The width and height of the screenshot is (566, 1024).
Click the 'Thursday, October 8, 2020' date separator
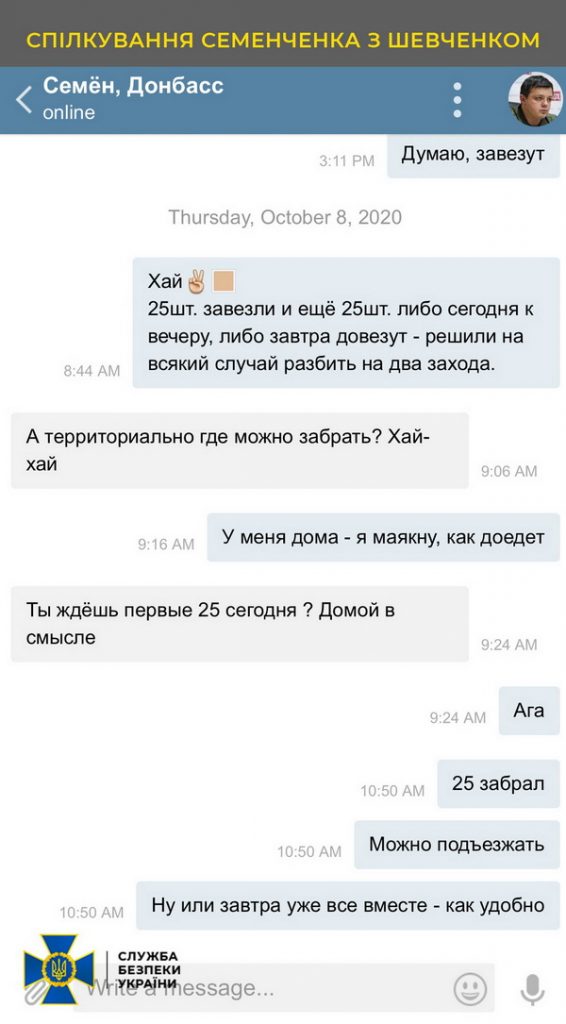click(x=285, y=217)
